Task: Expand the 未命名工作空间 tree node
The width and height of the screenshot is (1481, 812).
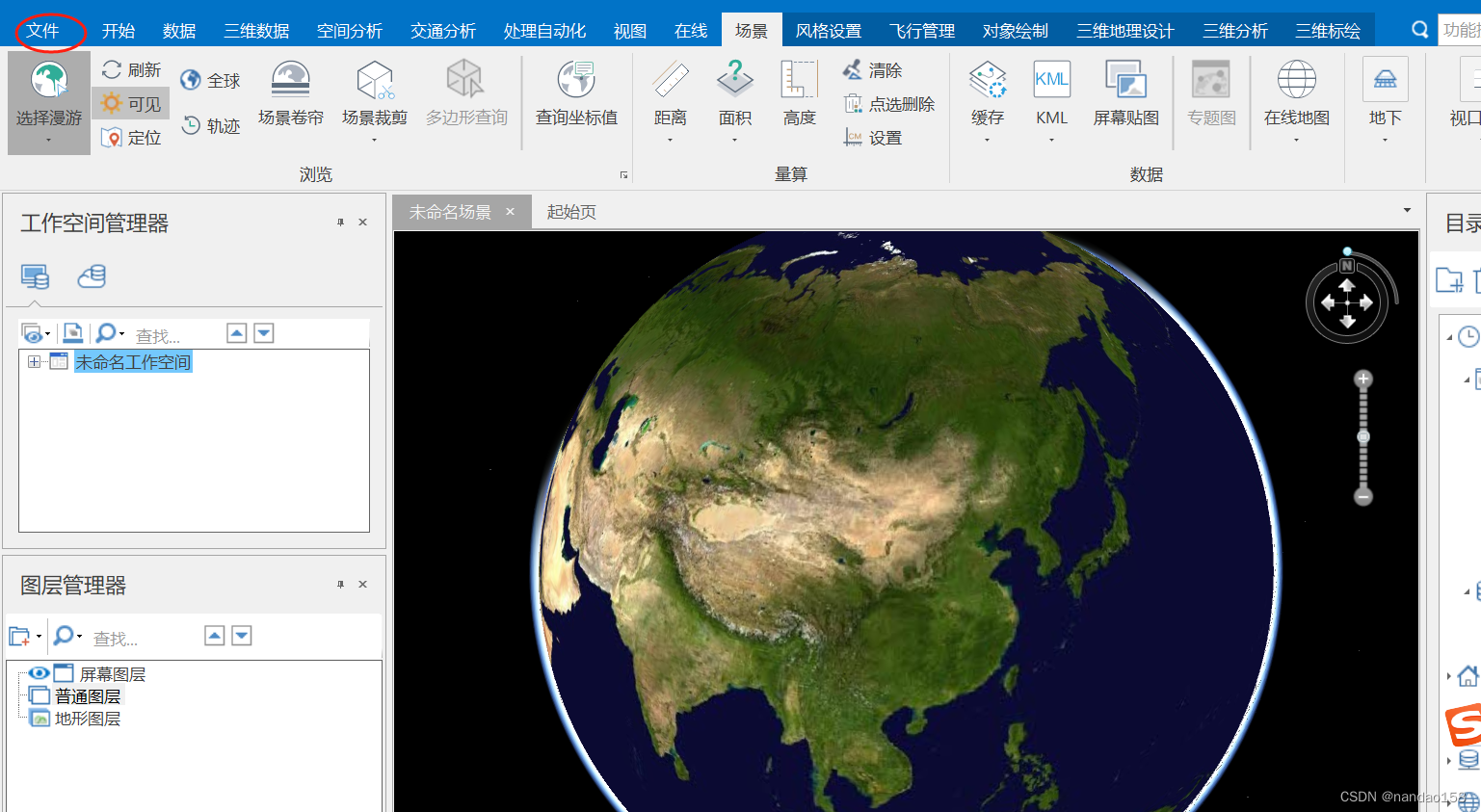Action: 34,361
